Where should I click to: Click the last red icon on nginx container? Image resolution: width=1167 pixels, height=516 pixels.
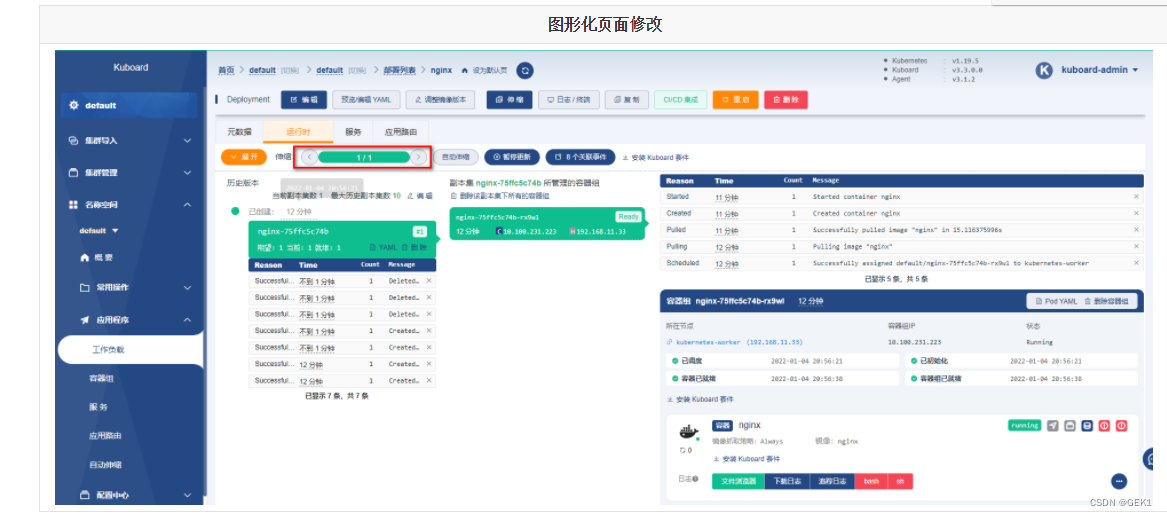1122,426
